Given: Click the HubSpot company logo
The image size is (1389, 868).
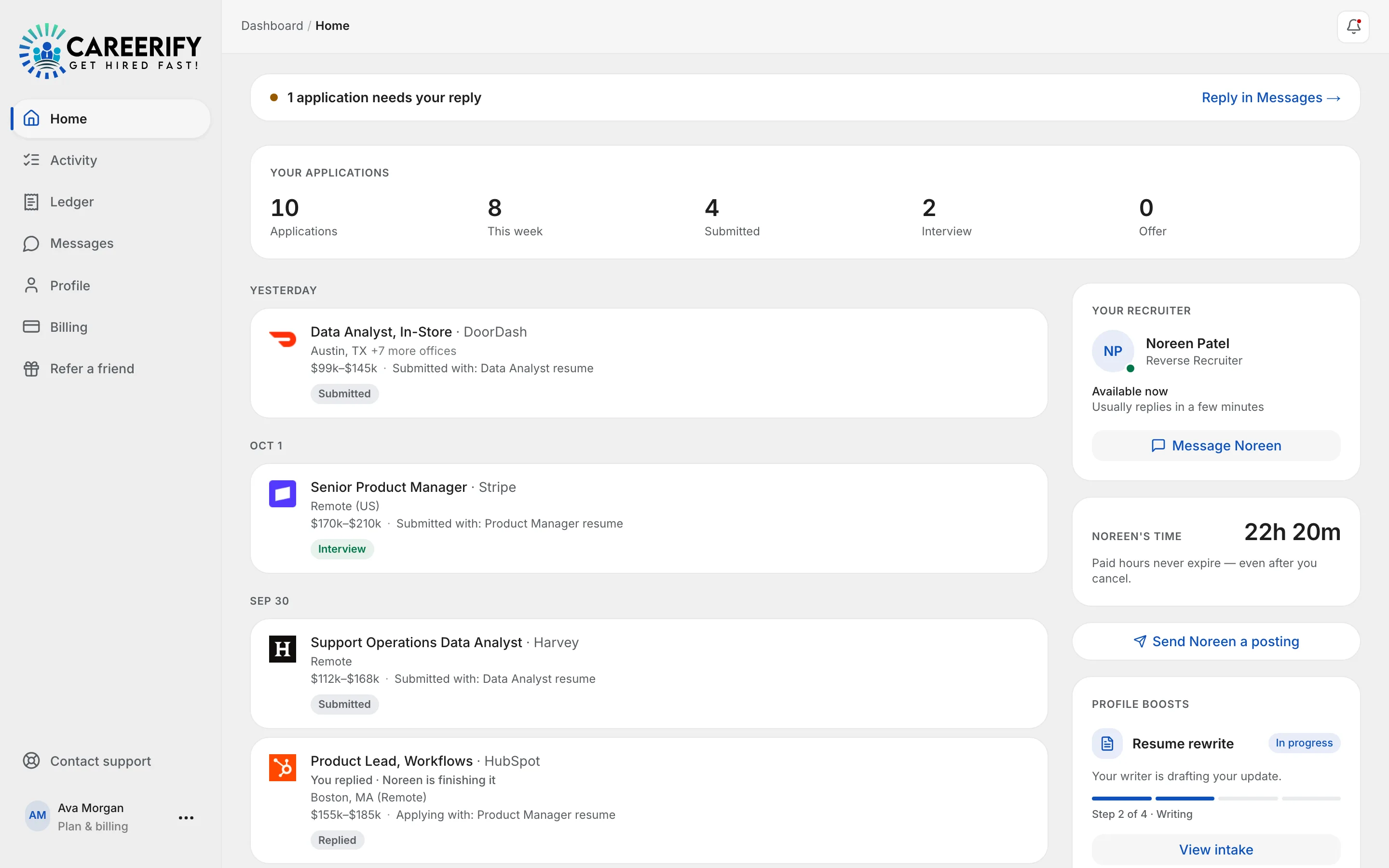Looking at the screenshot, I should pos(283,768).
